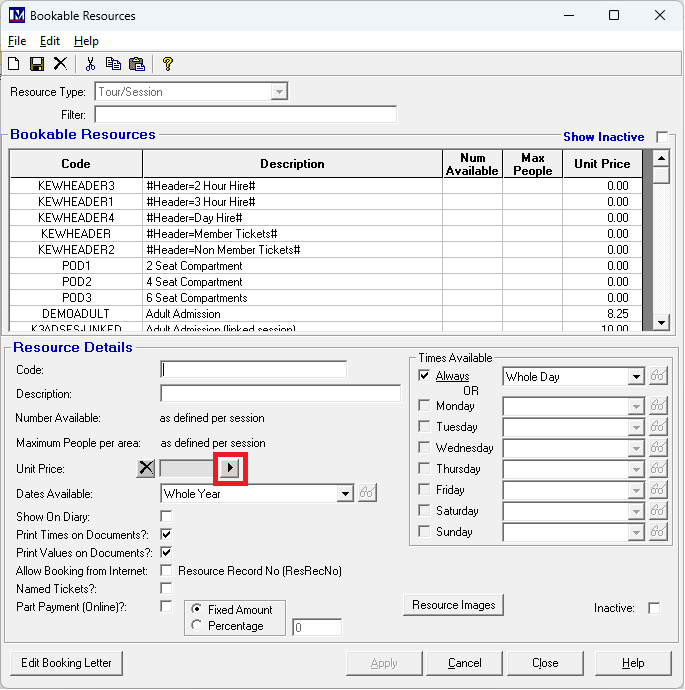Uncheck Print Values on Documents
This screenshot has width=685, height=690.
(x=166, y=552)
